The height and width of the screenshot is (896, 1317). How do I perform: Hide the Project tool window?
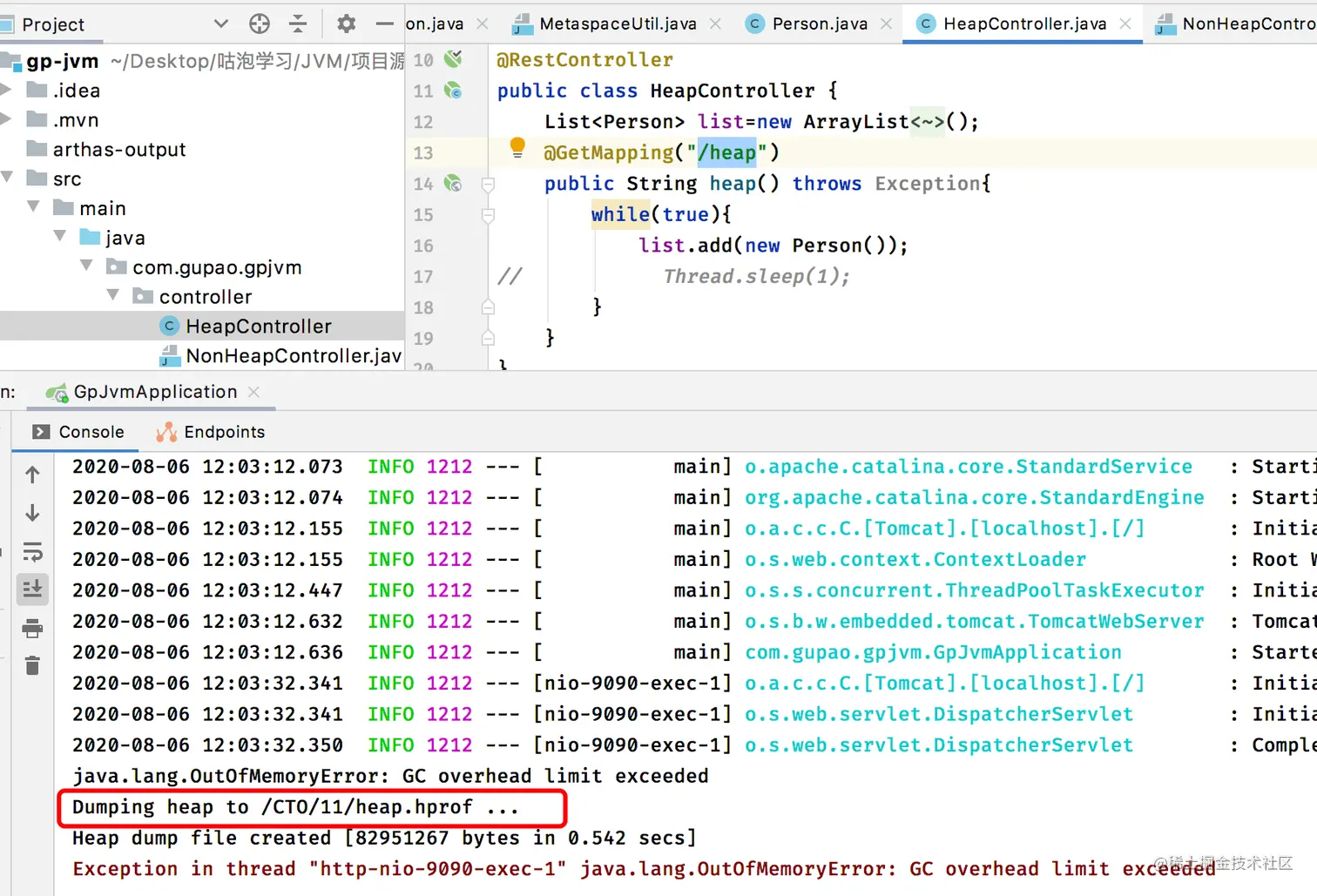coord(385,24)
